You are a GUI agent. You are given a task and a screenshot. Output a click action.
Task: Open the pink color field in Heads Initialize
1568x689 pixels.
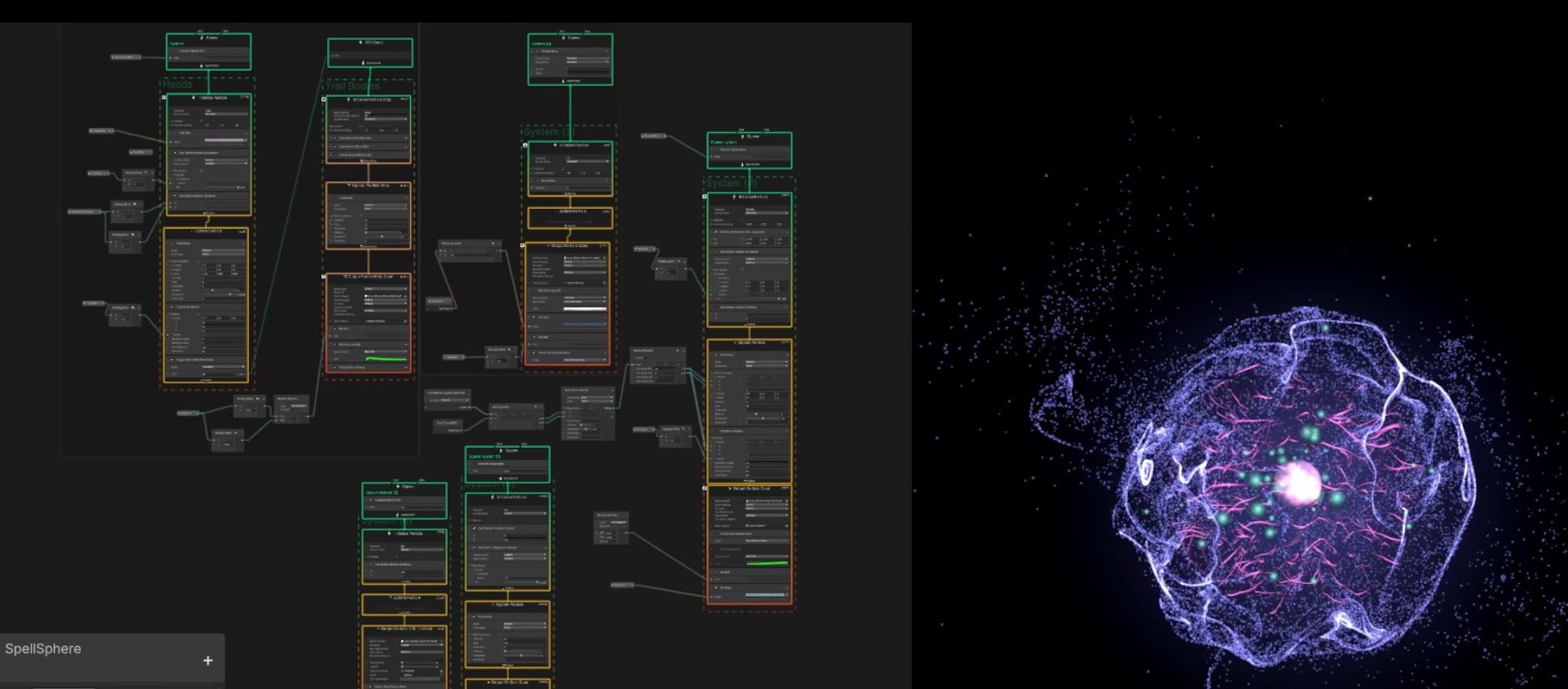click(225, 140)
